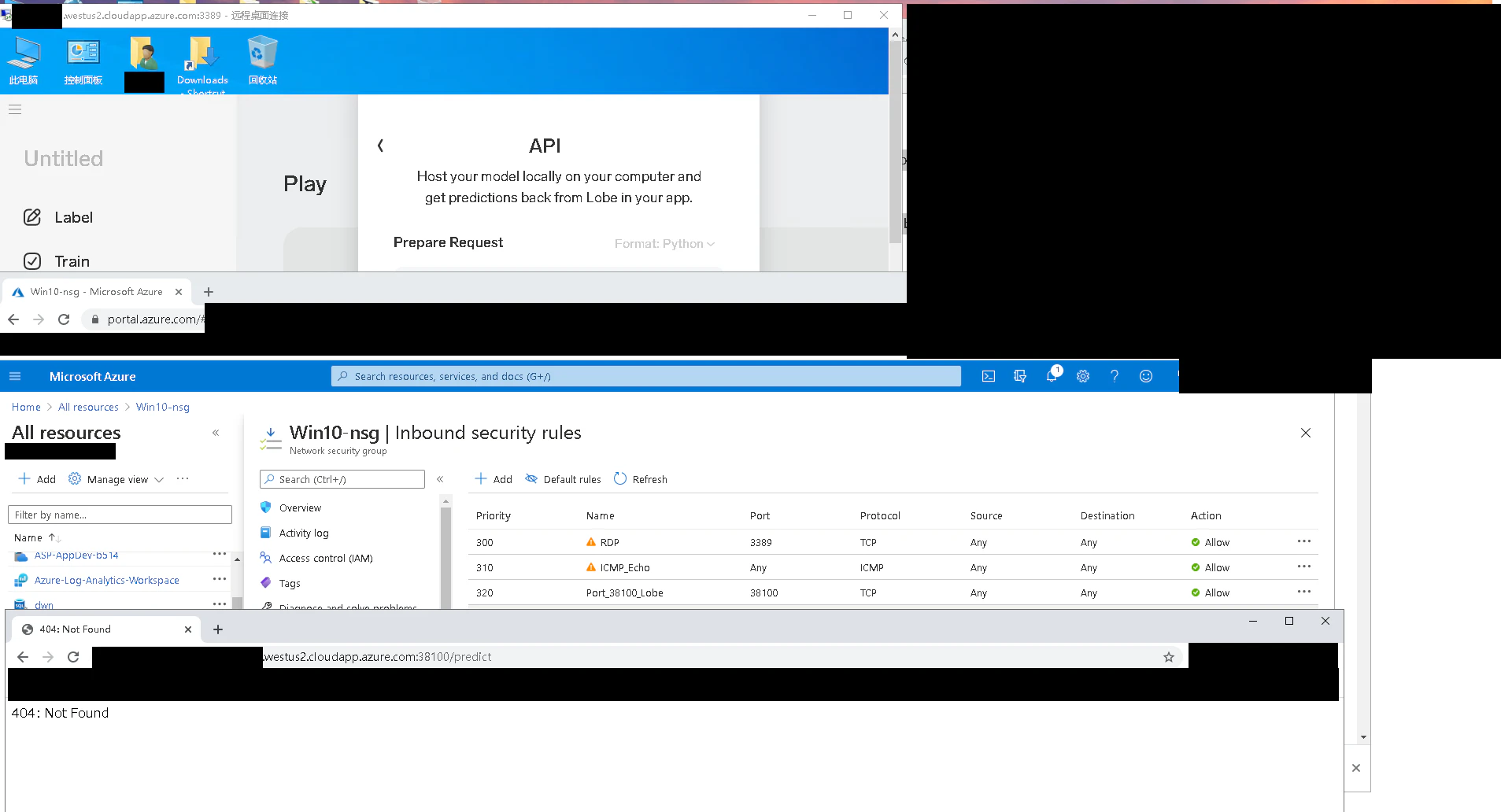Open the Recycle Bin desktop icon
Screen dimensions: 1501x812
pos(262,60)
